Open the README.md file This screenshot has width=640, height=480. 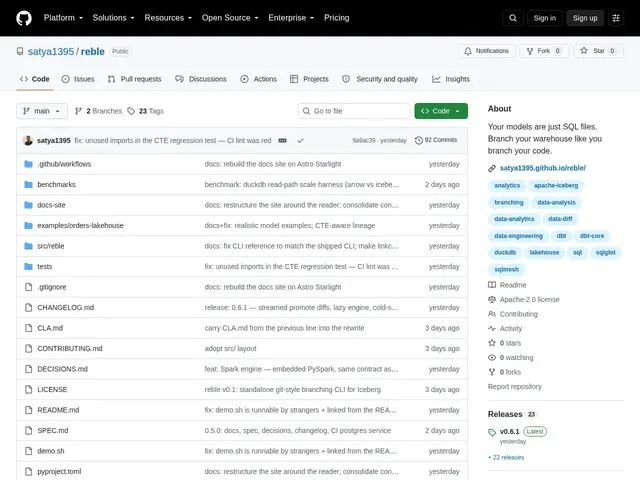pyautogui.click(x=58, y=410)
